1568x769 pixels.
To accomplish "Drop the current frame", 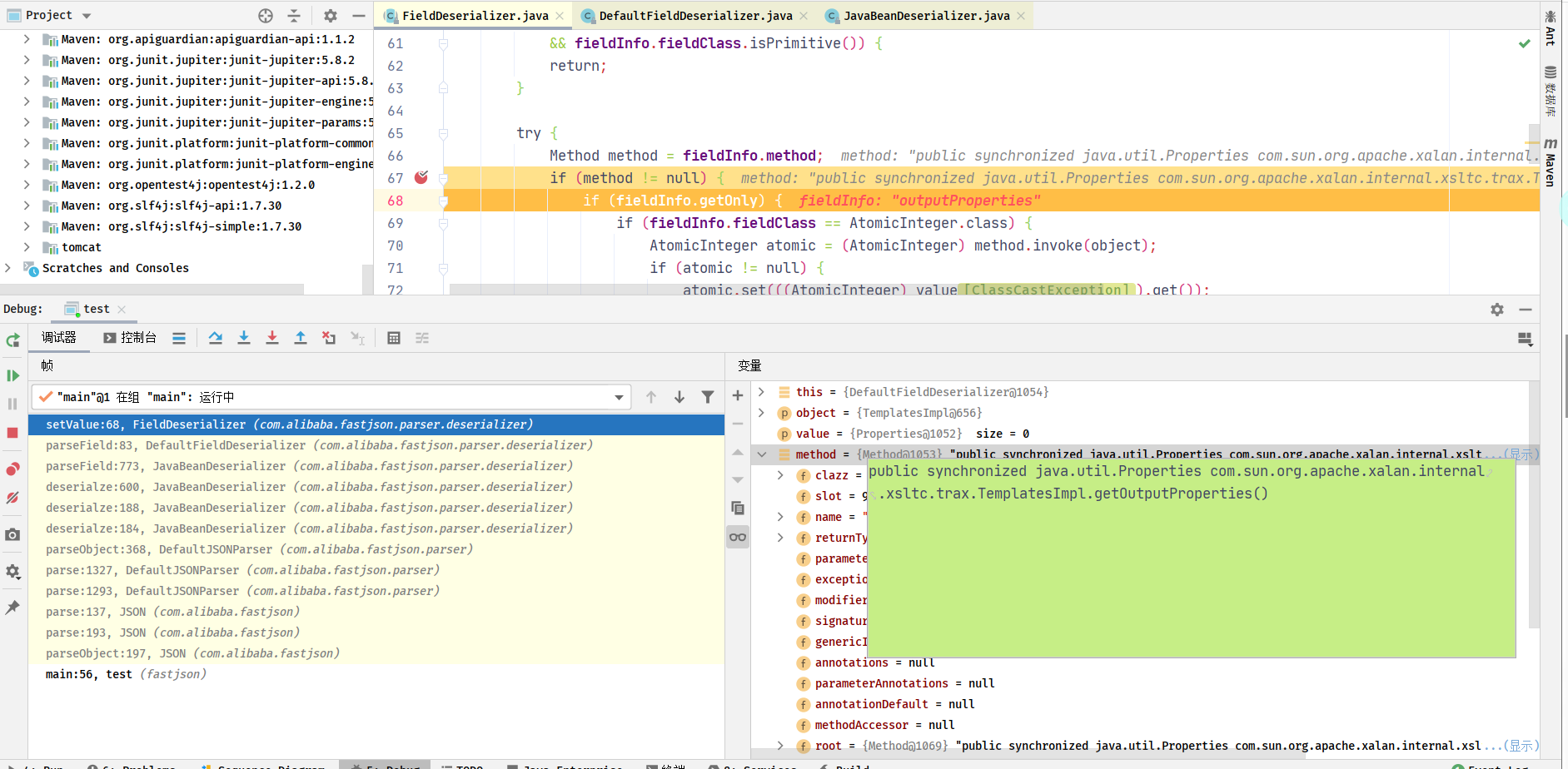I will click(329, 338).
